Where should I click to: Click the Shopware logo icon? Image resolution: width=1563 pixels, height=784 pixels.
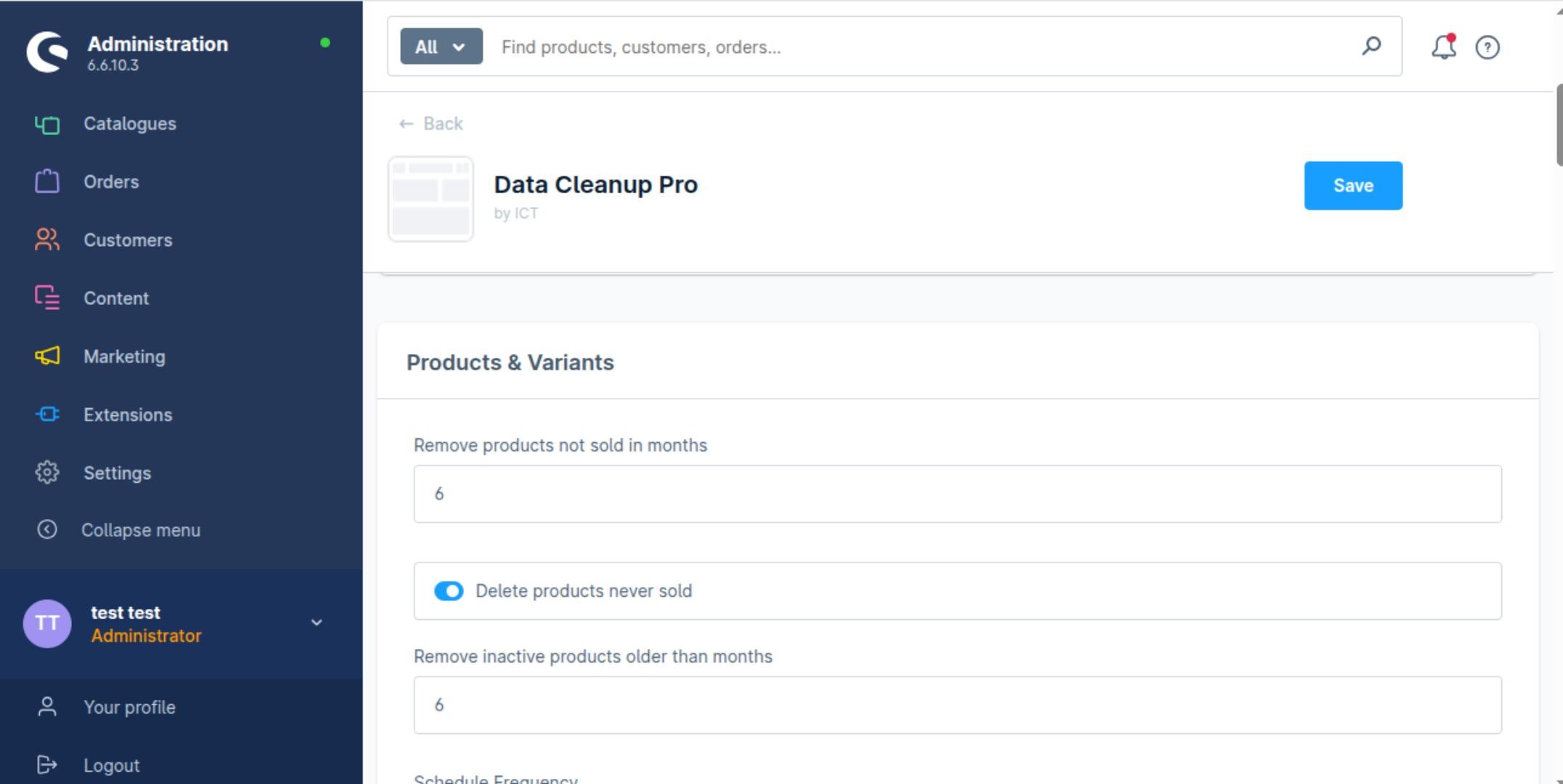pyautogui.click(x=47, y=52)
